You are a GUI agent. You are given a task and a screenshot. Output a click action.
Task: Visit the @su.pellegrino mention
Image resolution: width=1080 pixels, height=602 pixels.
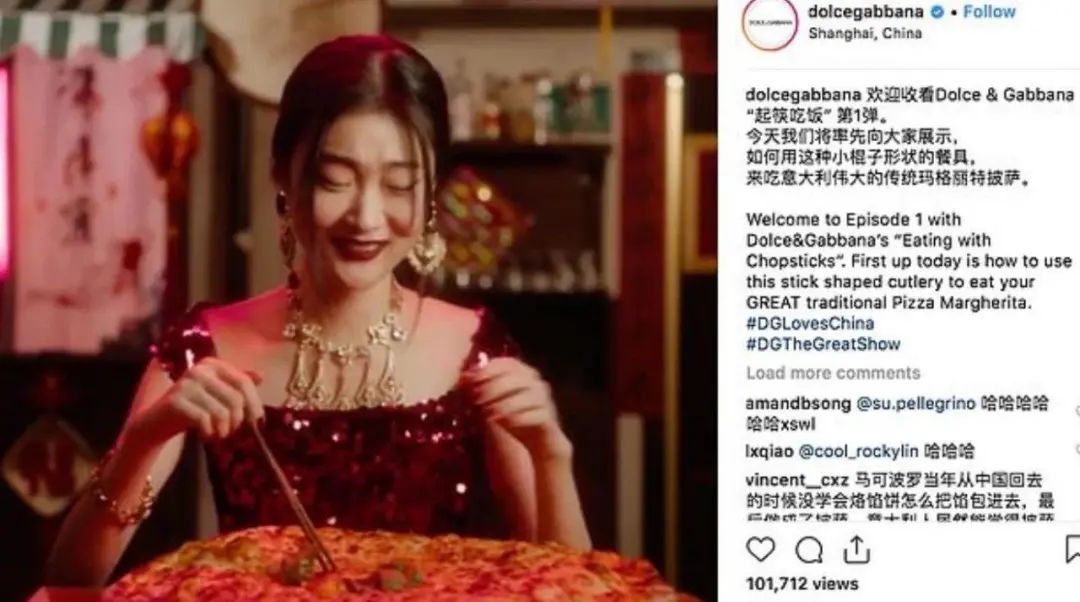915,404
